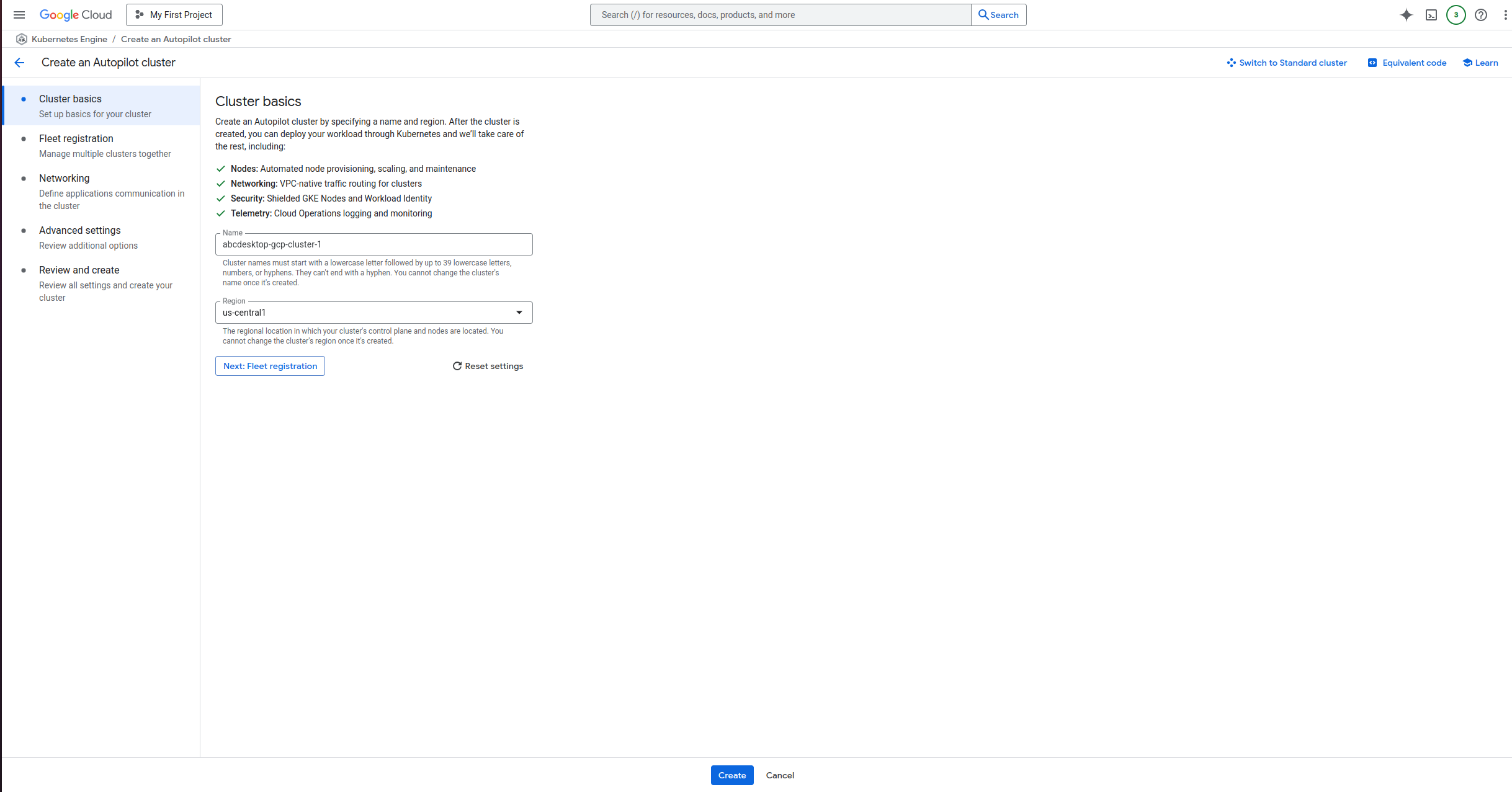Activate Cloud Shell terminal icon
1512x792 pixels.
tap(1431, 15)
